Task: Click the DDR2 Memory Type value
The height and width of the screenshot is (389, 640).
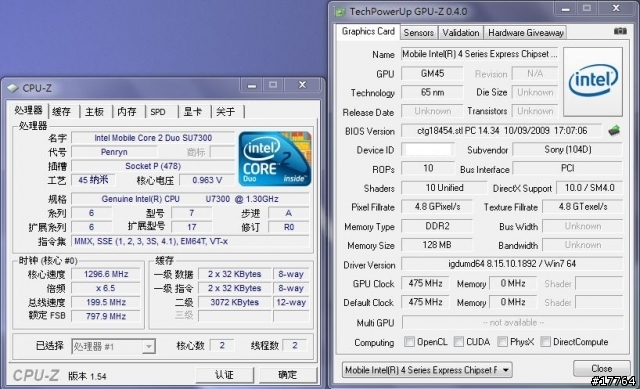Action: click(437, 226)
